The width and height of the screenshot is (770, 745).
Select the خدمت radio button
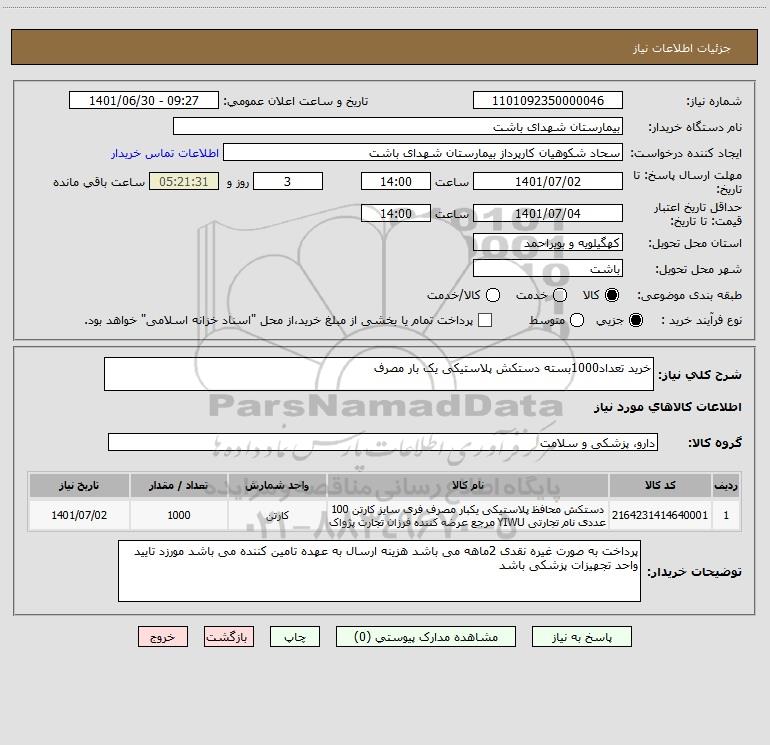[x=560, y=295]
